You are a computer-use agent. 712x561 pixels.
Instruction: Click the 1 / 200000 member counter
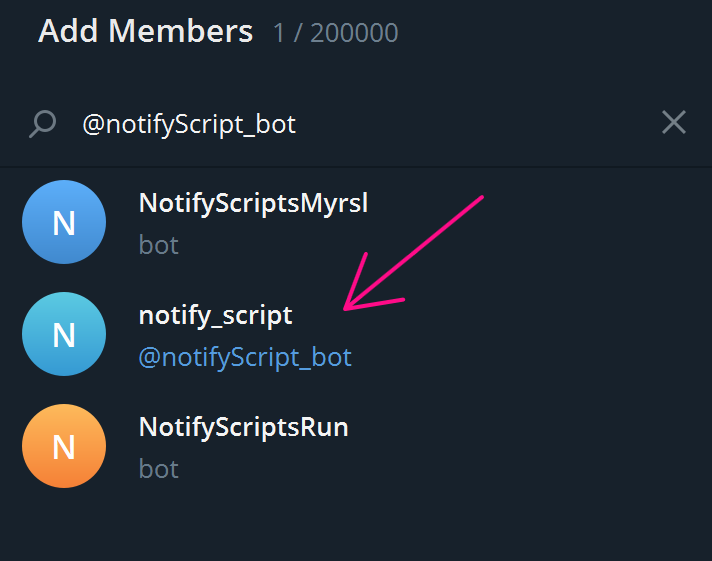(x=335, y=33)
